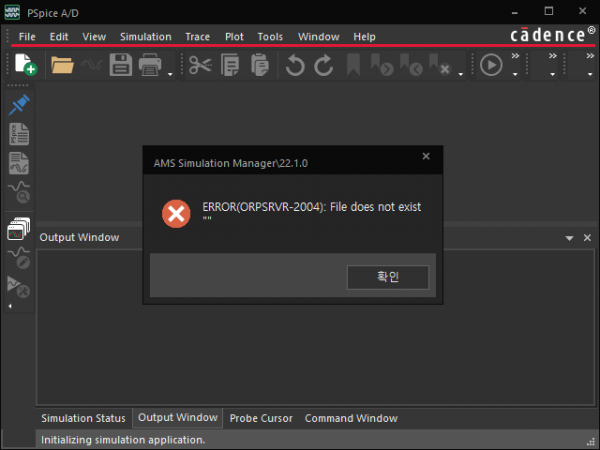Click the Paste clipboard icon

[260, 65]
